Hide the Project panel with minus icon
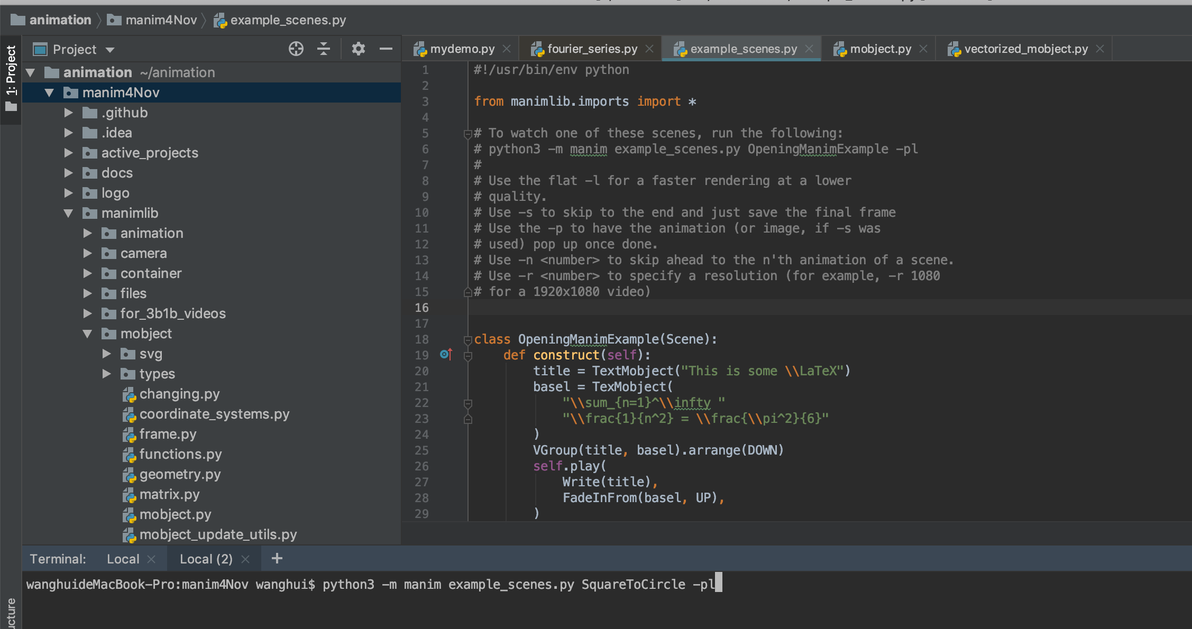Image resolution: width=1192 pixels, height=629 pixels. [385, 49]
